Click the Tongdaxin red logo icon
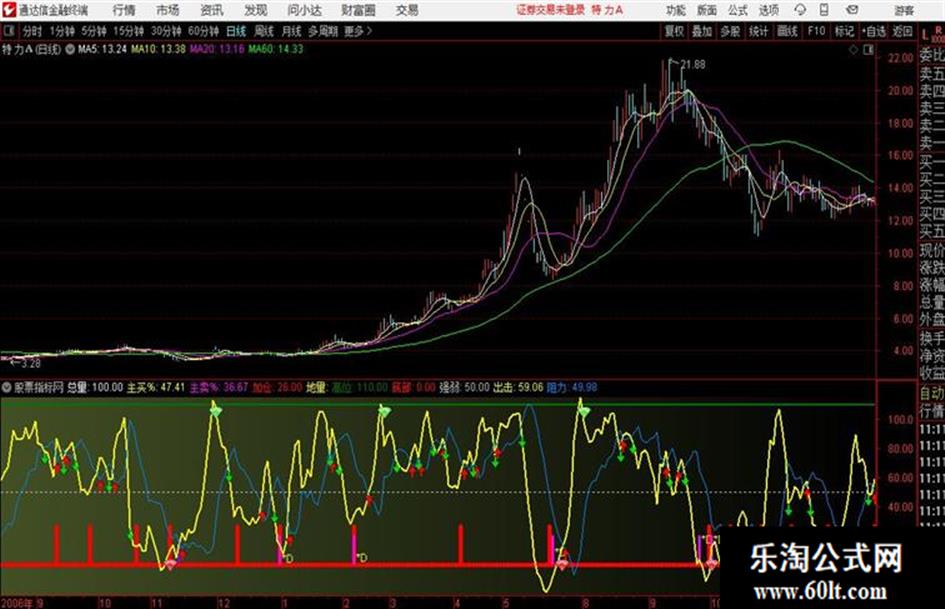The height and width of the screenshot is (609, 945). coord(9,10)
